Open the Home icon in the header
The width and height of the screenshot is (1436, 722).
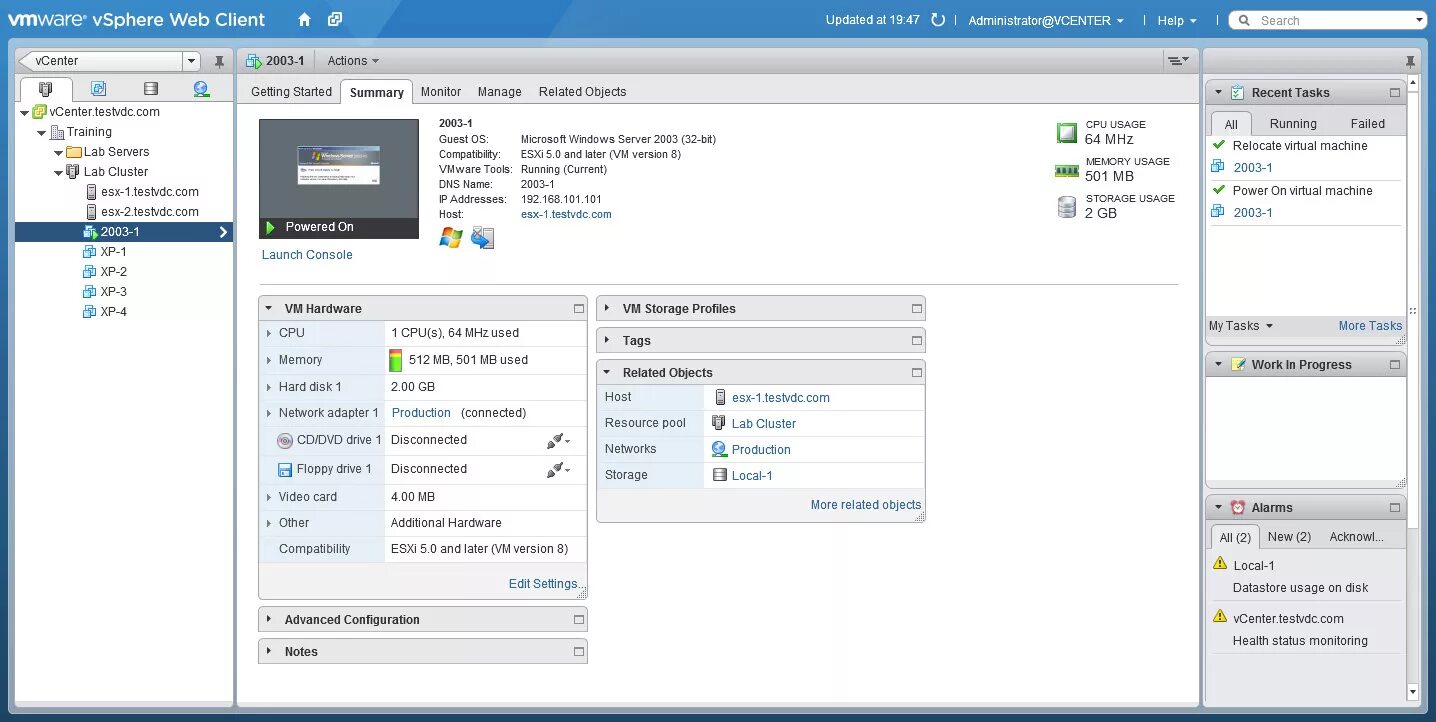coord(305,20)
